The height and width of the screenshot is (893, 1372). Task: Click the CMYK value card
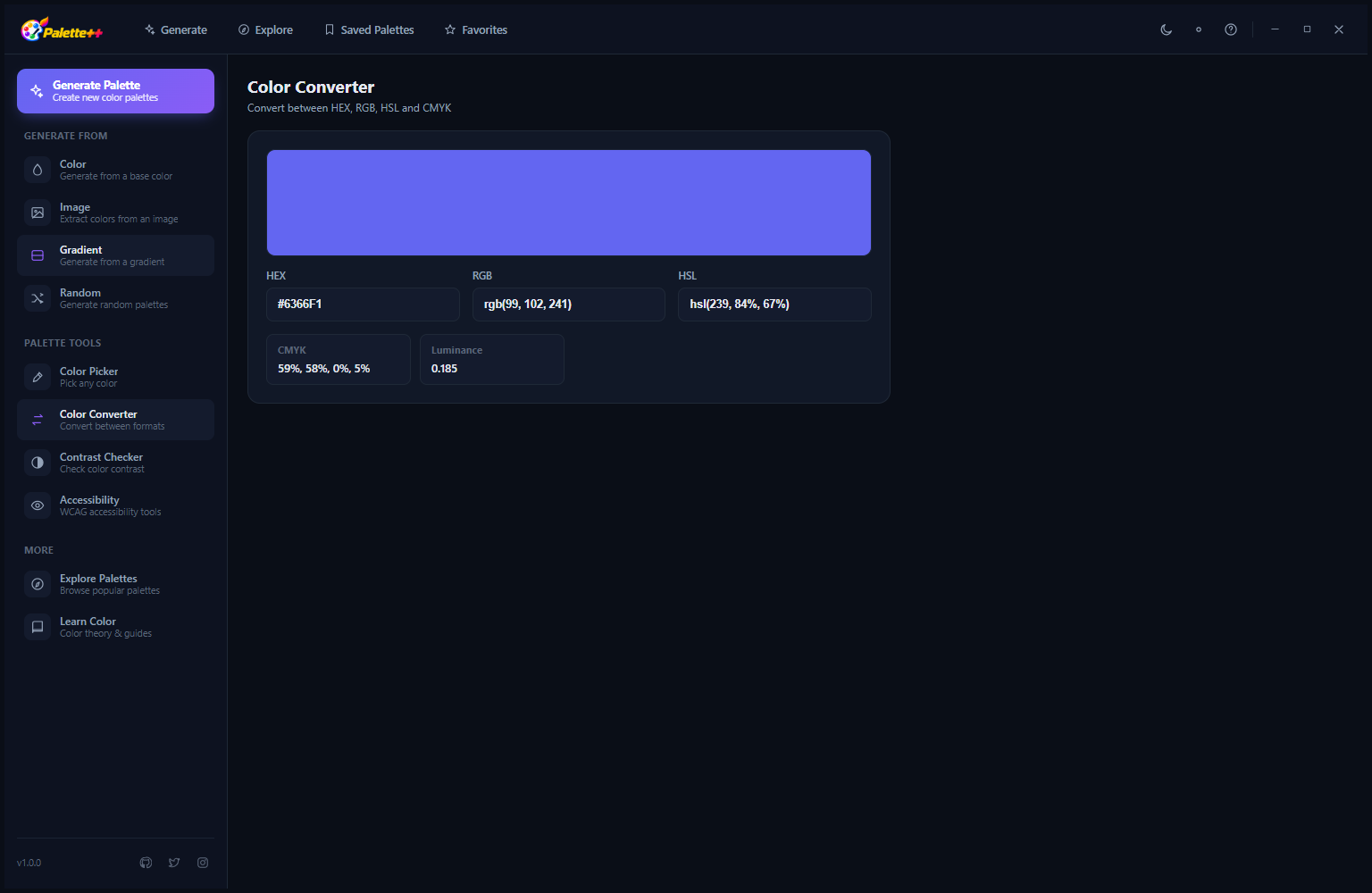point(339,359)
